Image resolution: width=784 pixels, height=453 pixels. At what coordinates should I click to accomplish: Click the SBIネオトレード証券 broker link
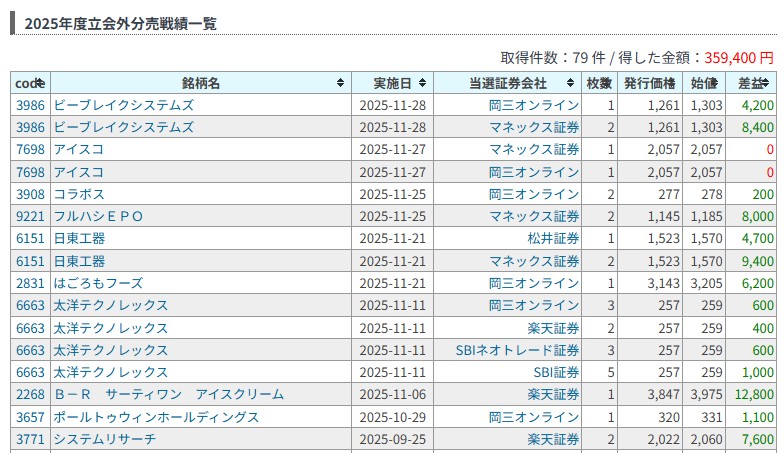tap(518, 350)
